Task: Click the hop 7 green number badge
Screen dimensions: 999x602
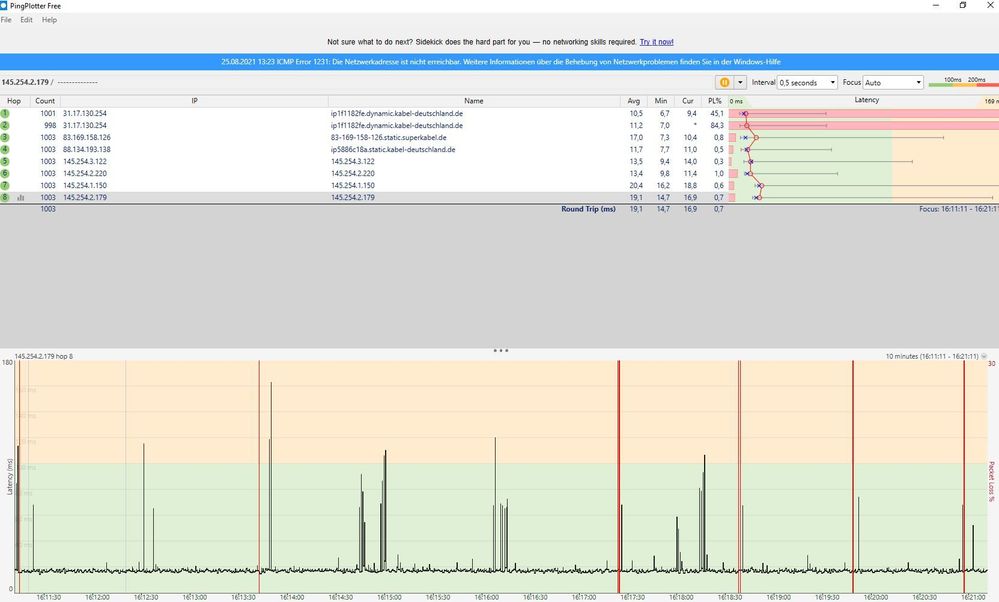Action: (5, 185)
